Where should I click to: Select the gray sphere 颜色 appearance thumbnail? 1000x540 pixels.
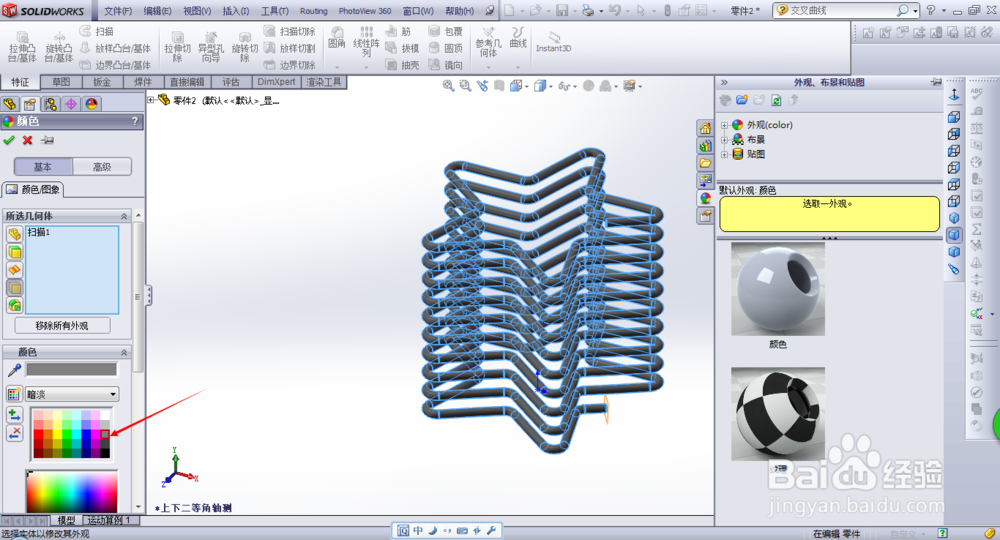777,289
